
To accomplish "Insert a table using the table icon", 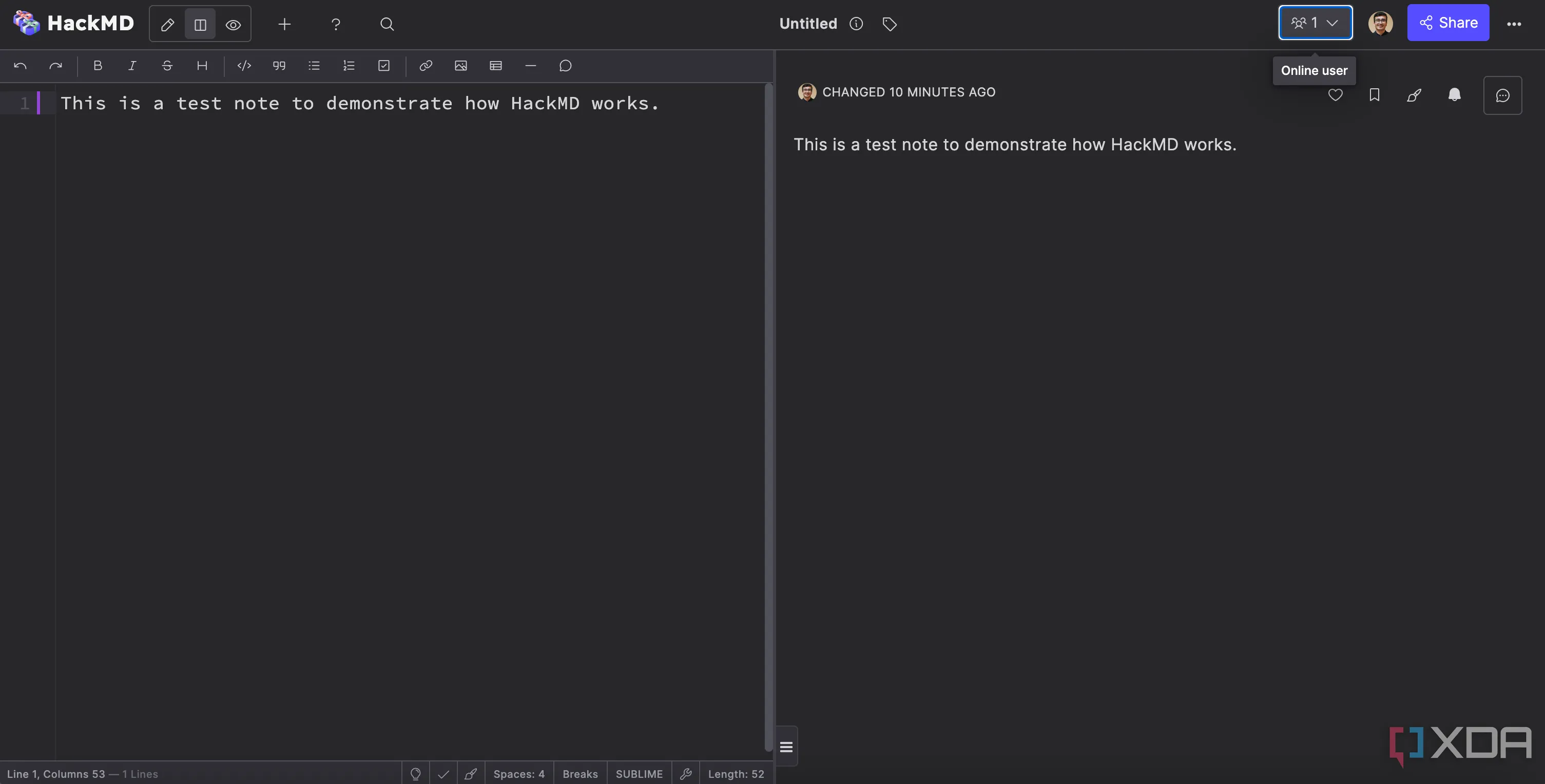I will [495, 66].
